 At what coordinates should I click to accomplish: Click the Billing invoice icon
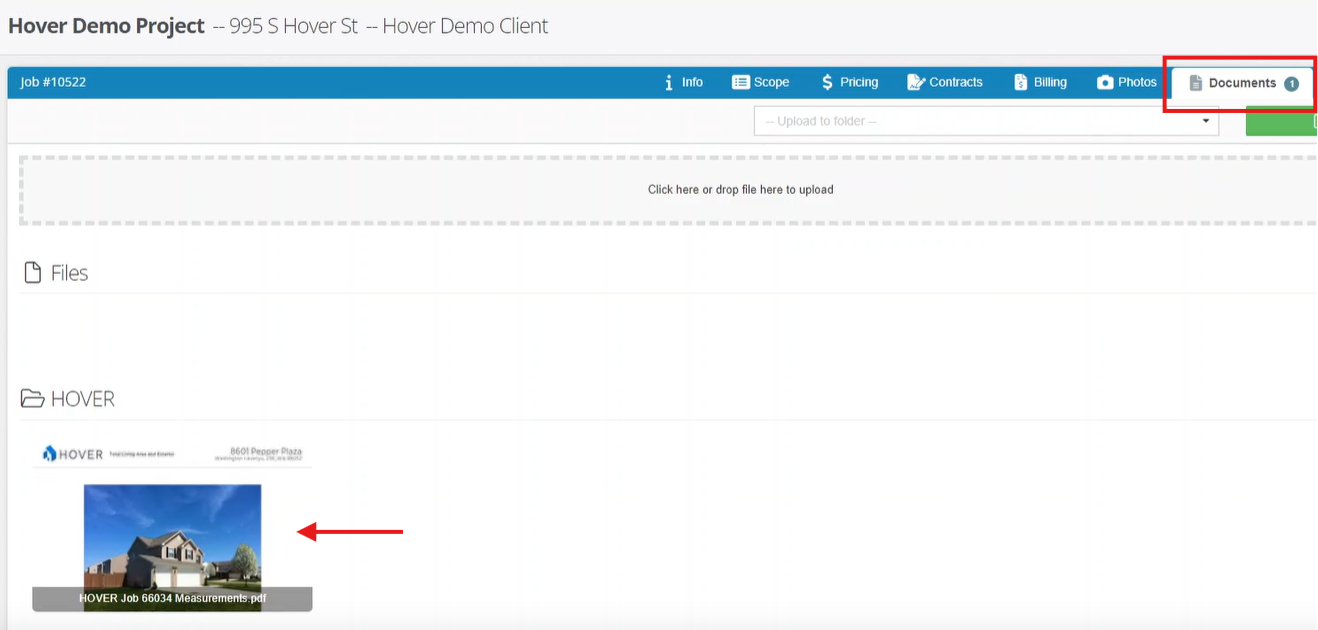[x=1021, y=82]
